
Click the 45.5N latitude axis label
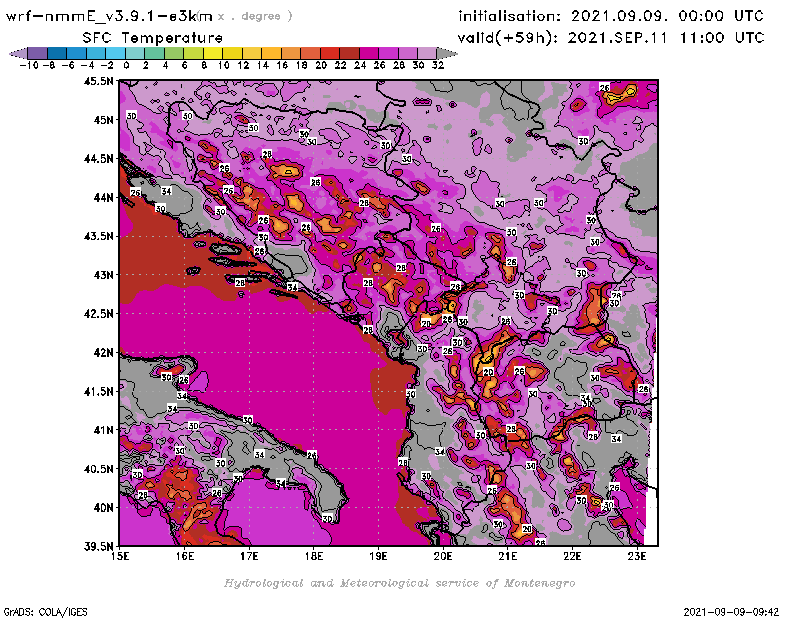pyautogui.click(x=98, y=81)
